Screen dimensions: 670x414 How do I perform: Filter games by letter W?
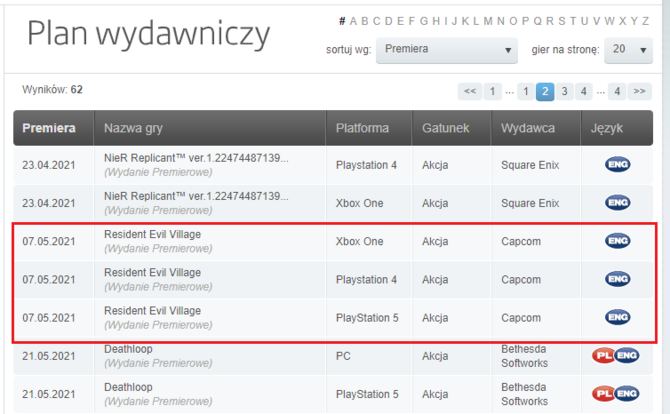(609, 21)
